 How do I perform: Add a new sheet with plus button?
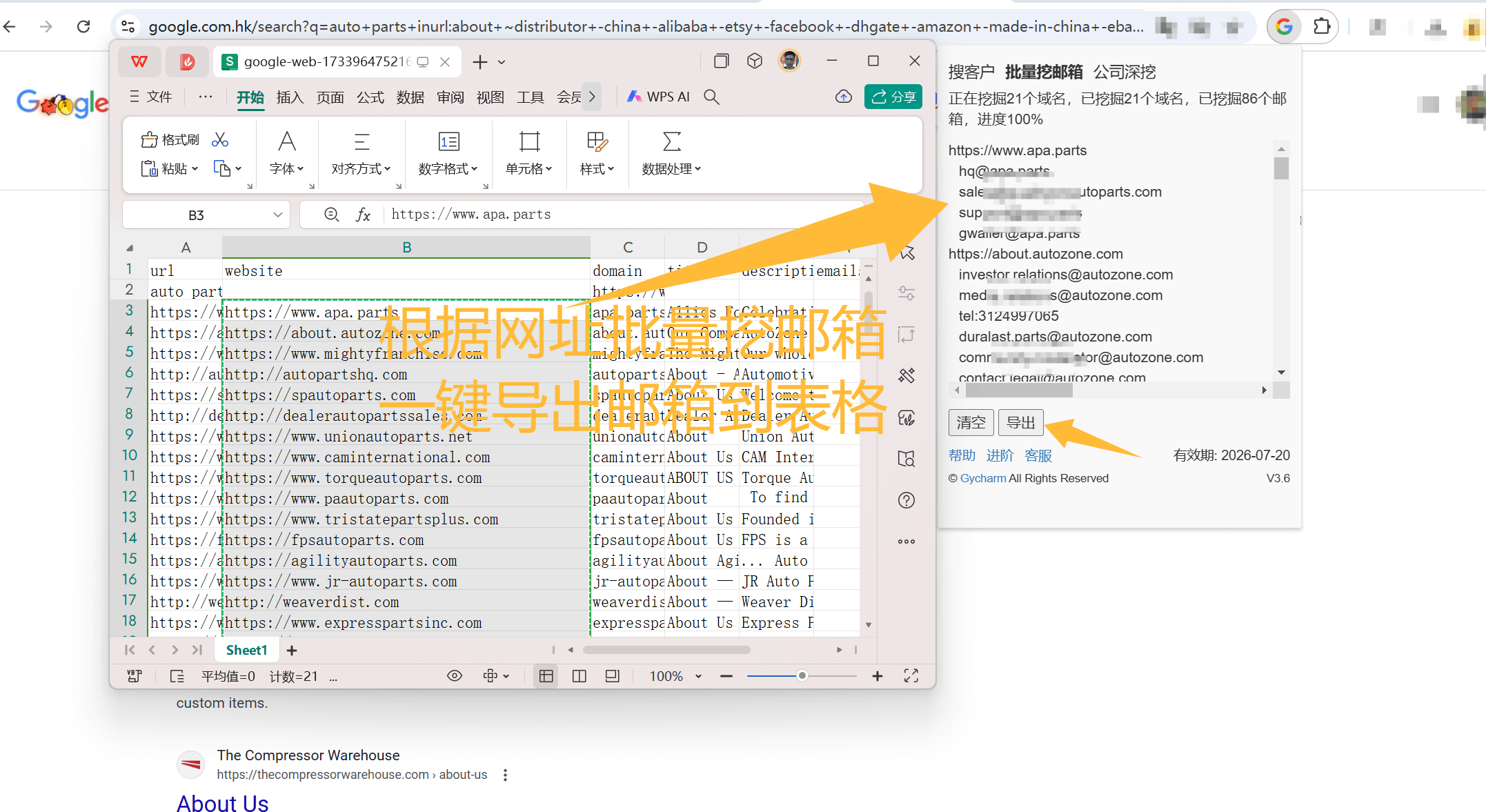(x=292, y=651)
